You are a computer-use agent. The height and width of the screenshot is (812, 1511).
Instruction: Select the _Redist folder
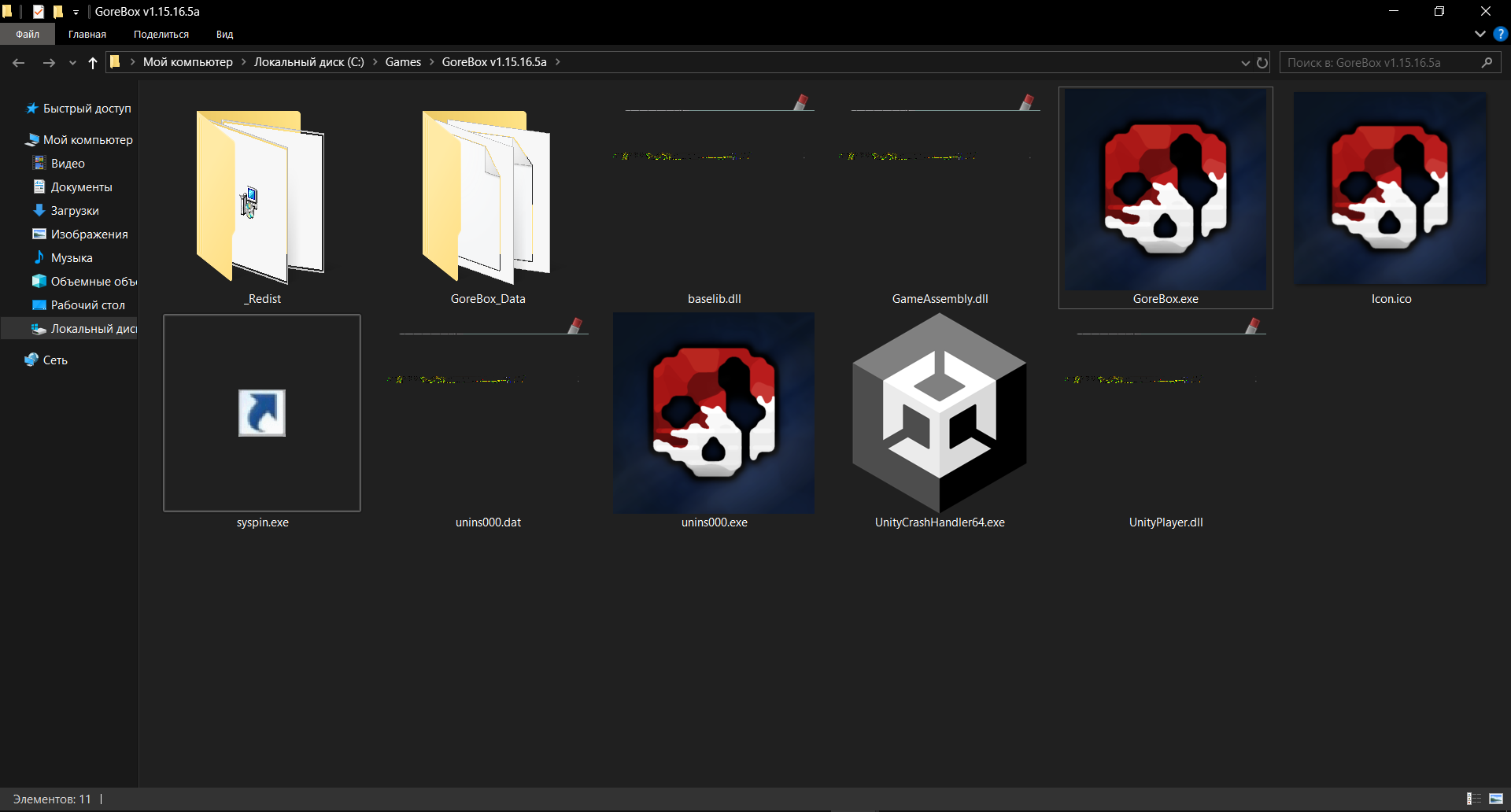point(262,198)
